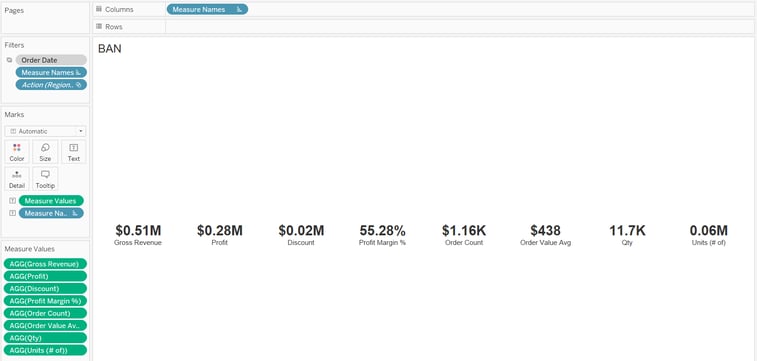This screenshot has width=757, height=361.
Task: Click the Measure Values card header
Action: point(29,249)
